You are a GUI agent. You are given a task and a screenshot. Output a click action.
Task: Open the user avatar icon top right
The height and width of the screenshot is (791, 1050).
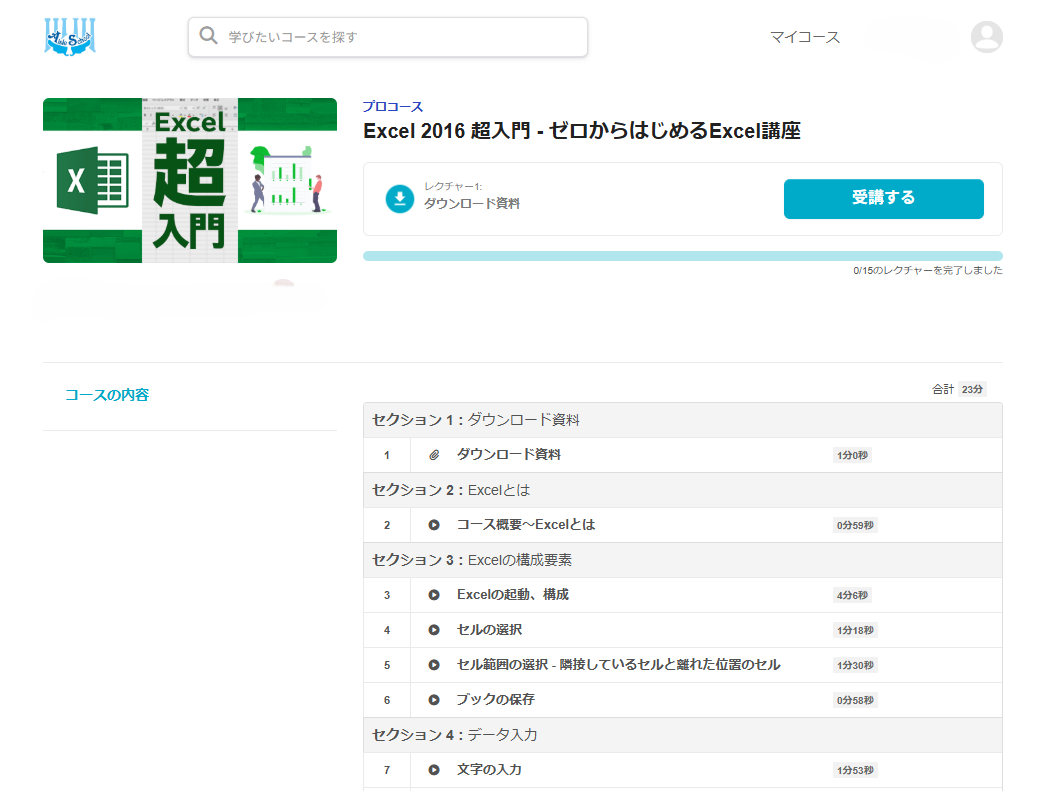point(986,36)
